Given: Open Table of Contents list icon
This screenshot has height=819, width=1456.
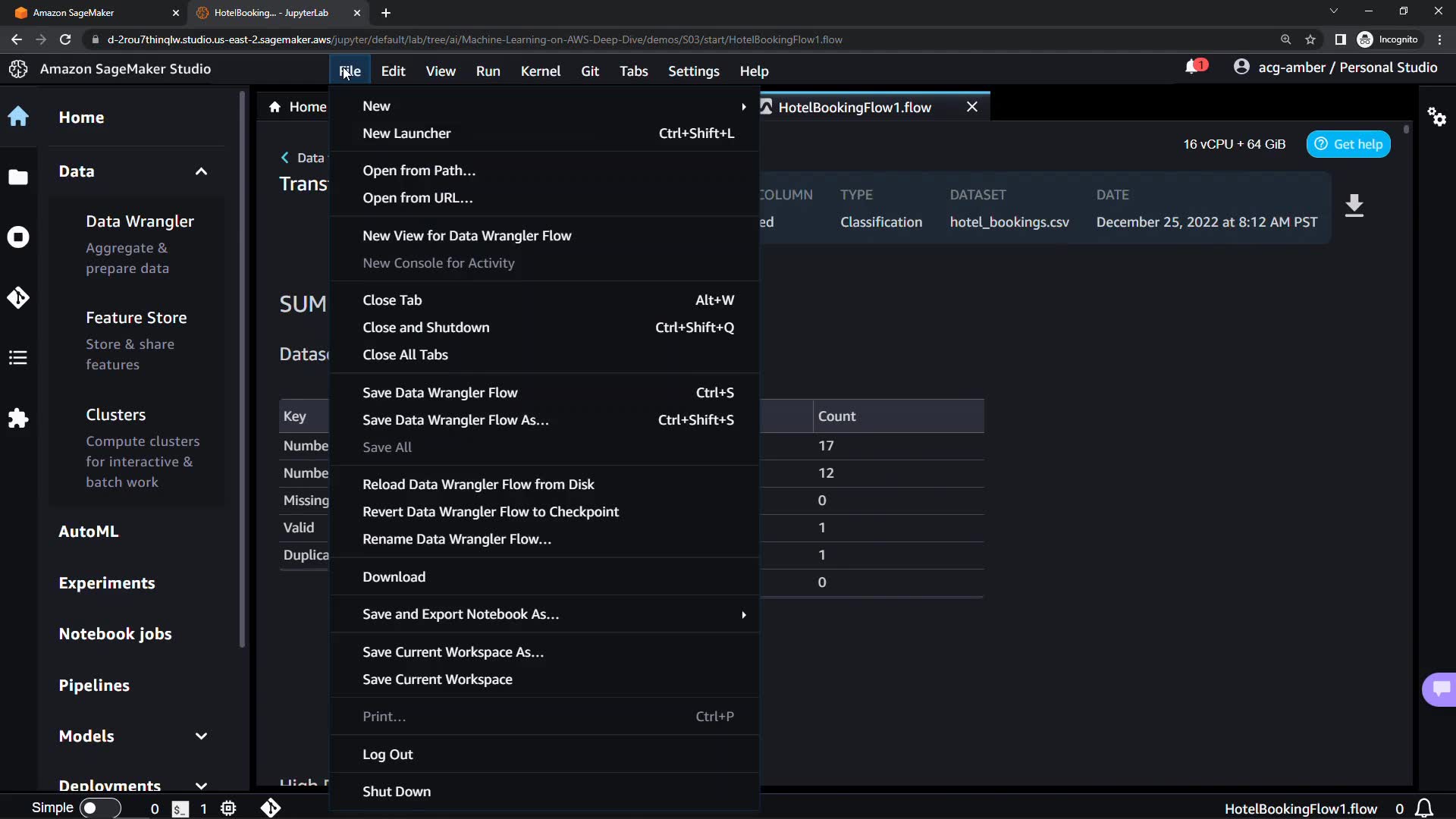Looking at the screenshot, I should [18, 357].
